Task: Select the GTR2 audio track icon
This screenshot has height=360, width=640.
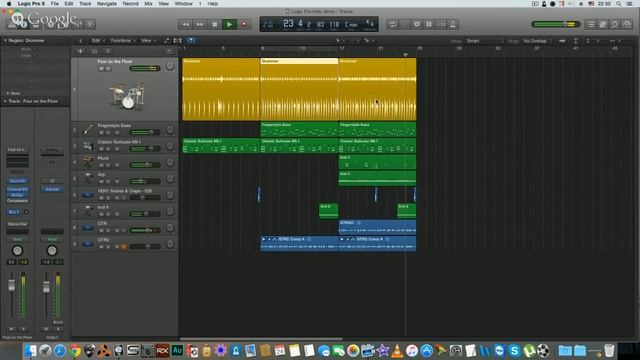Action: (87, 244)
